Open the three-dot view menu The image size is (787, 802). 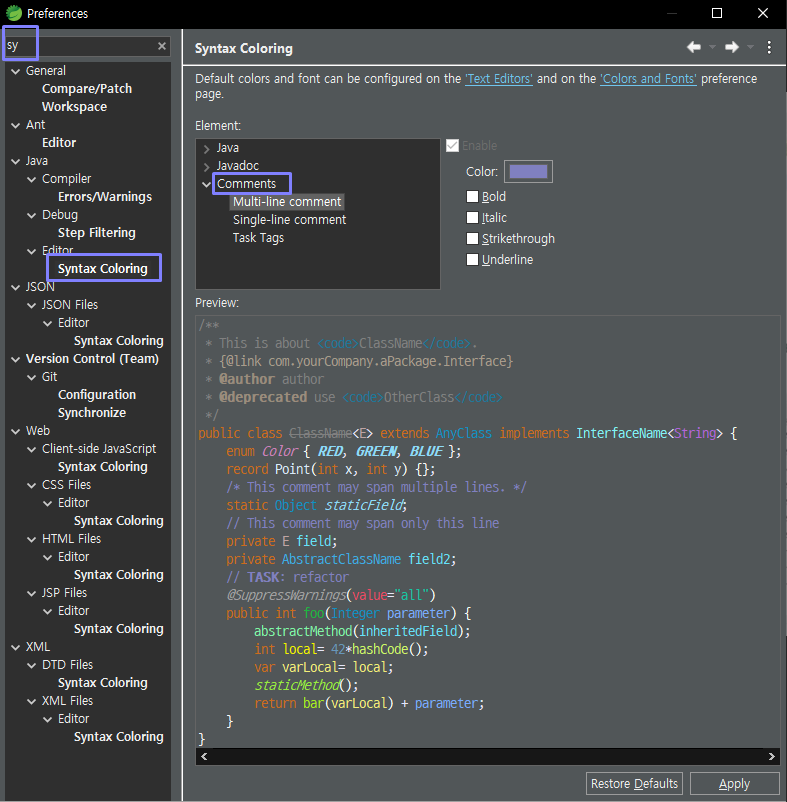[x=769, y=48]
